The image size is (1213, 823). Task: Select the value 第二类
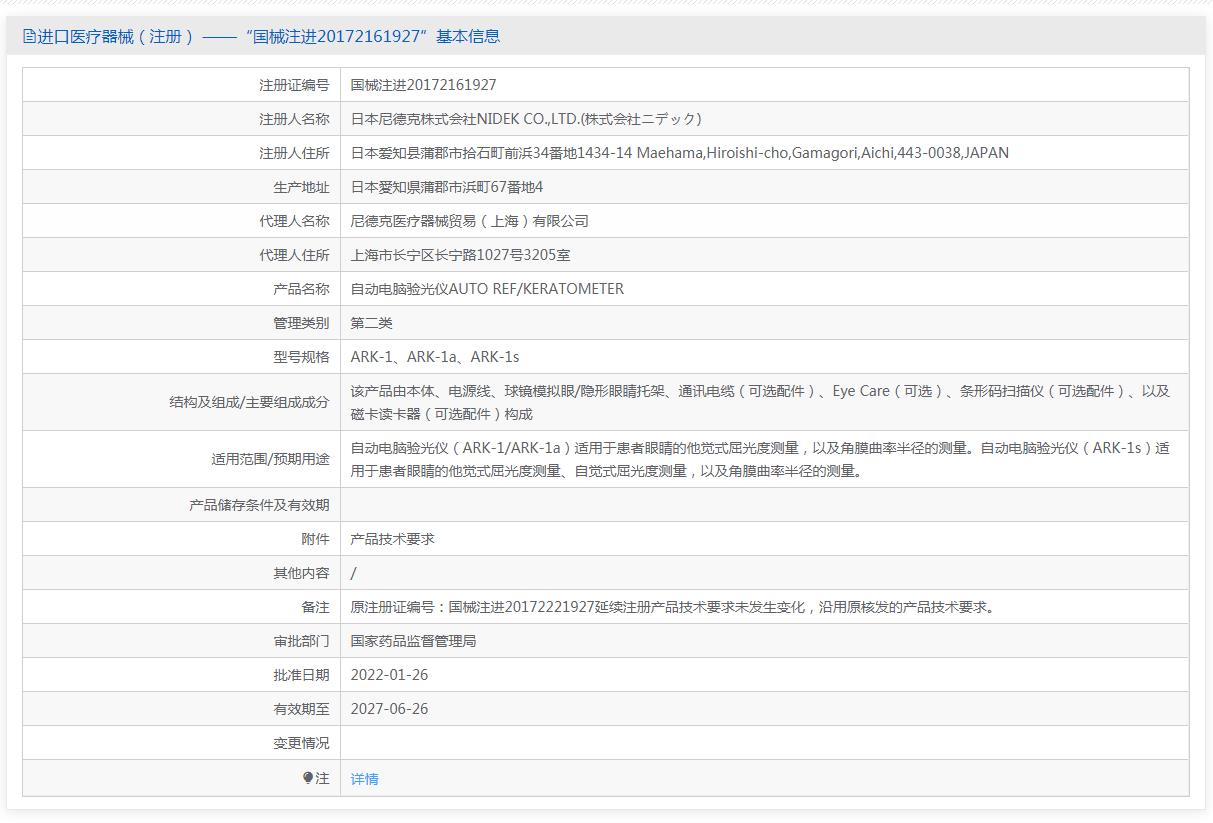tap(372, 323)
